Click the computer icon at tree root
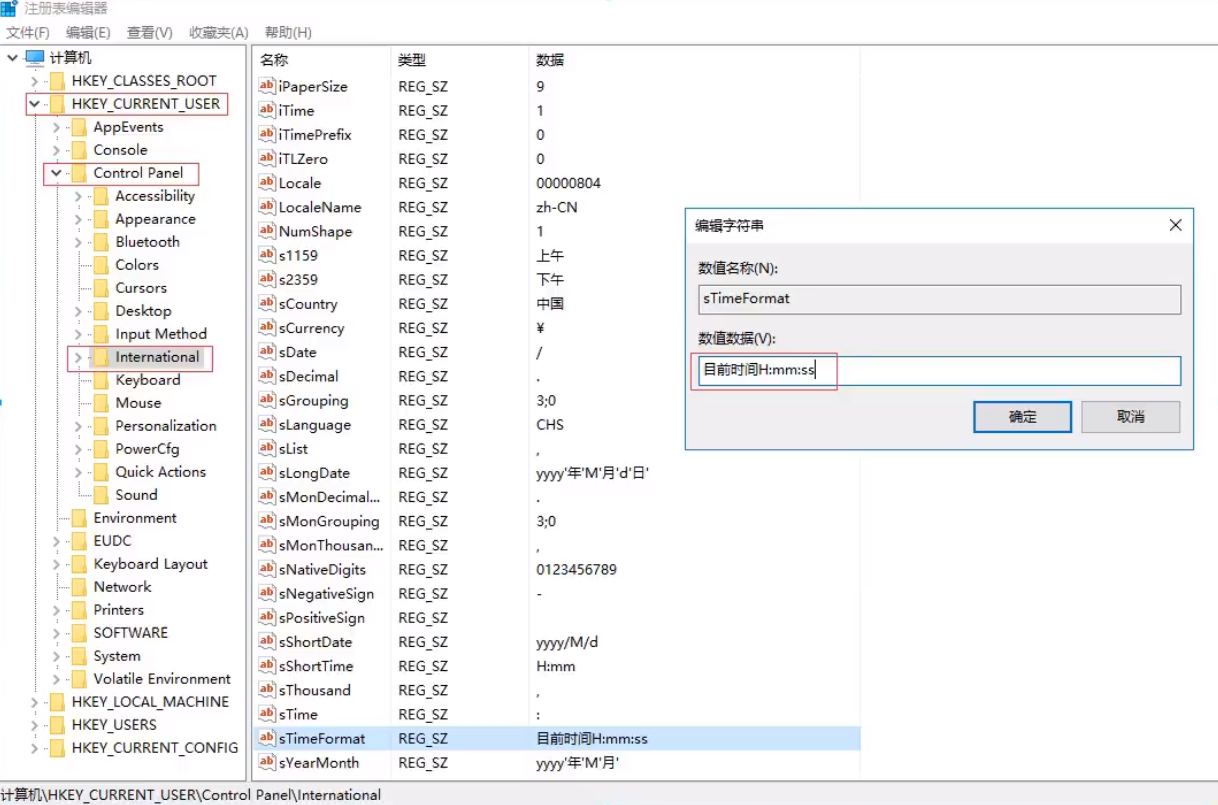This screenshot has height=805, width=1218. pyautogui.click(x=35, y=58)
